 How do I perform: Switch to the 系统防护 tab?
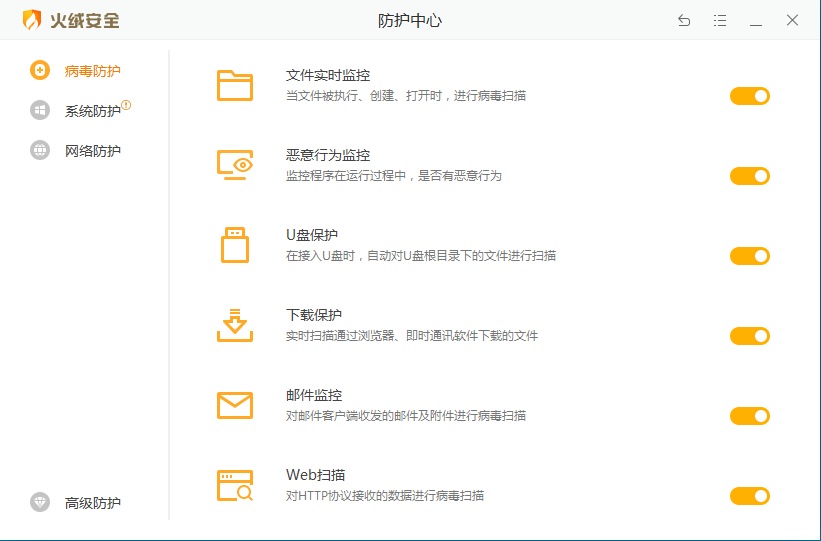(92, 111)
